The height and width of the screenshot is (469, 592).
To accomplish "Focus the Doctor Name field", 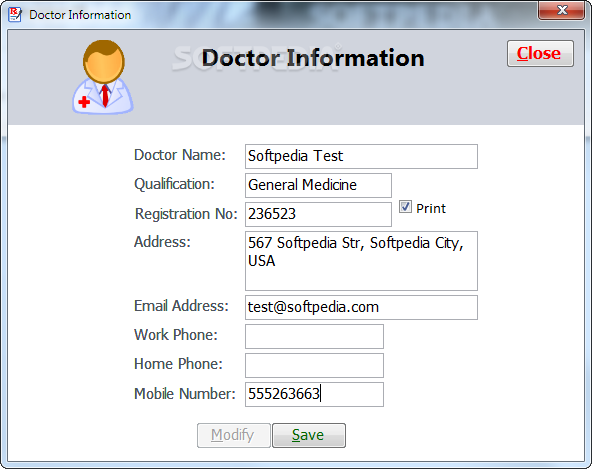I will click(361, 156).
